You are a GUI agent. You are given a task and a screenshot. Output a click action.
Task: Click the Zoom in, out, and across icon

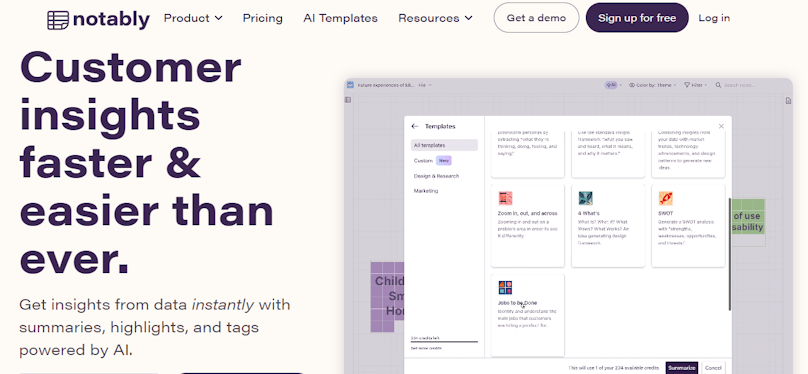(506, 198)
